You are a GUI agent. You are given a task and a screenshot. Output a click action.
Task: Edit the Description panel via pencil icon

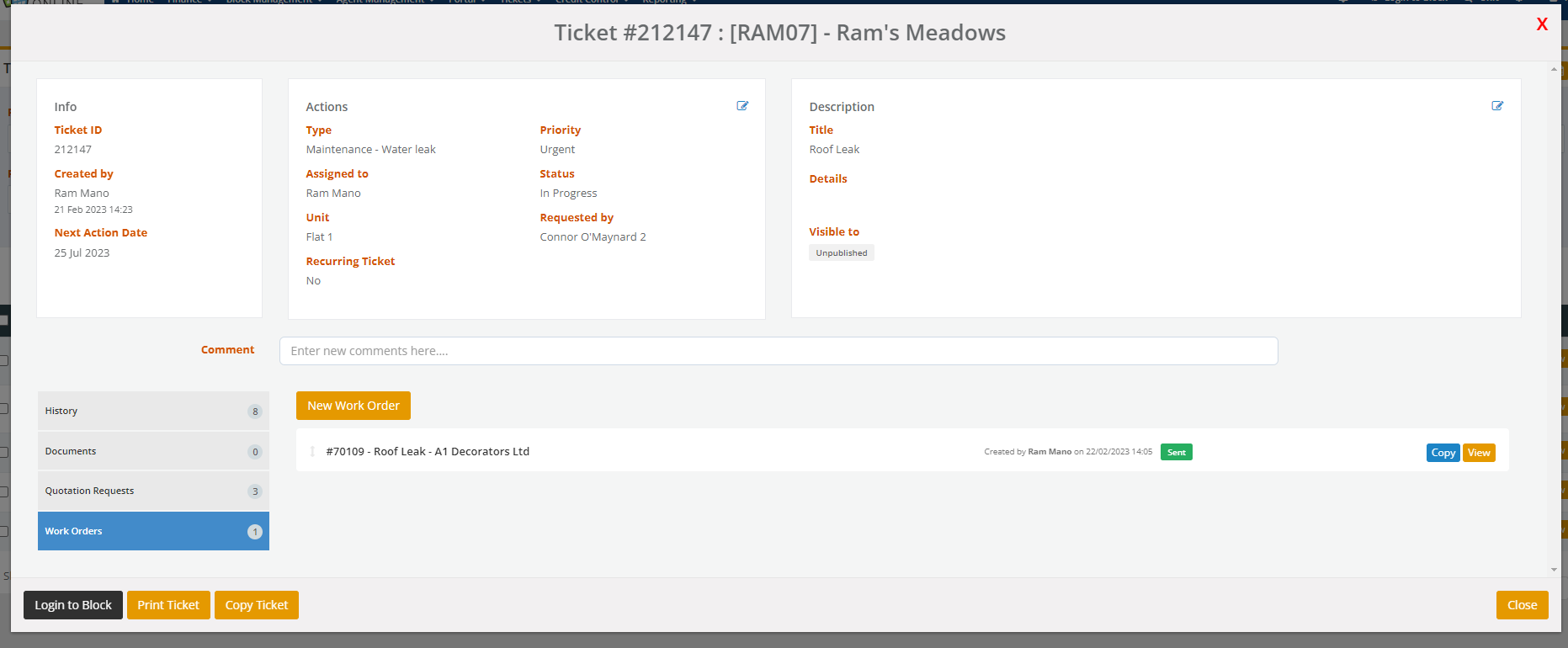coord(1497,106)
